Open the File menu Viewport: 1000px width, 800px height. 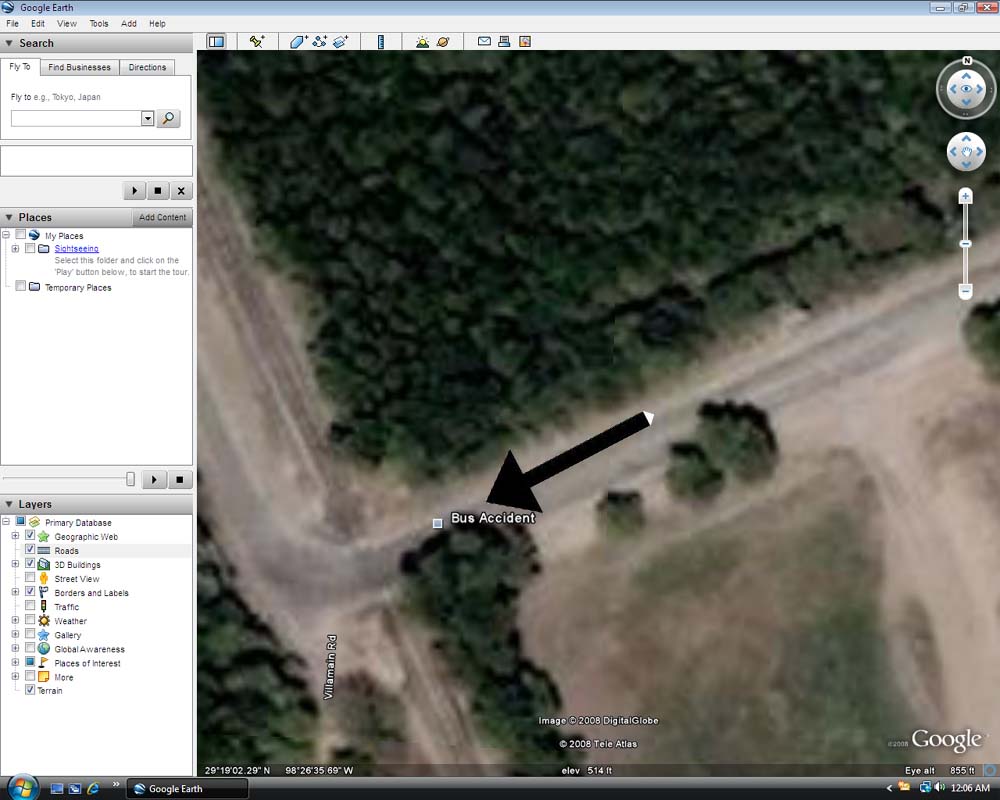(x=12, y=24)
